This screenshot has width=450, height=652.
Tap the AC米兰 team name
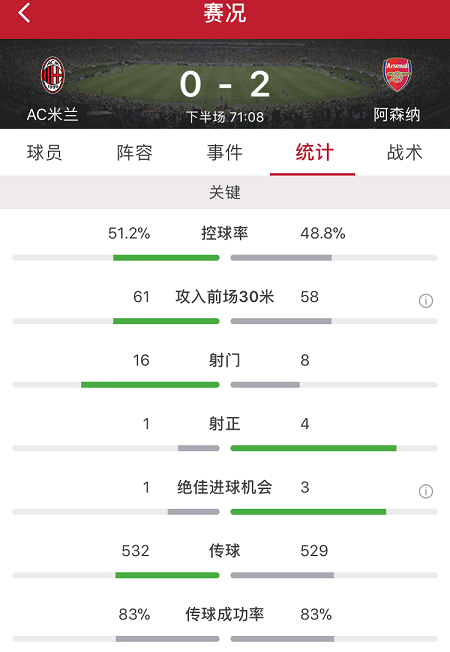[x=52, y=115]
